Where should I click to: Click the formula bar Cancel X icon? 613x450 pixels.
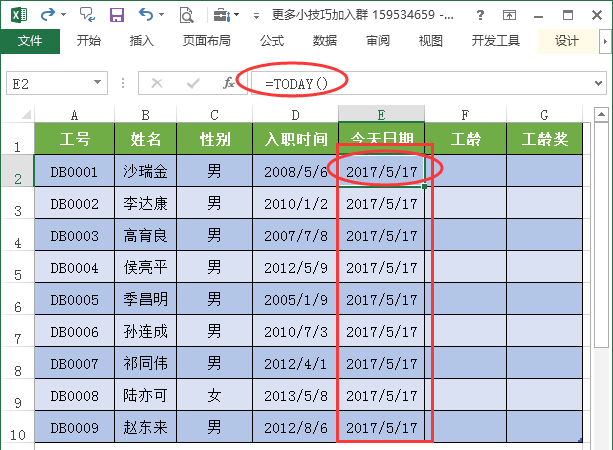(157, 83)
